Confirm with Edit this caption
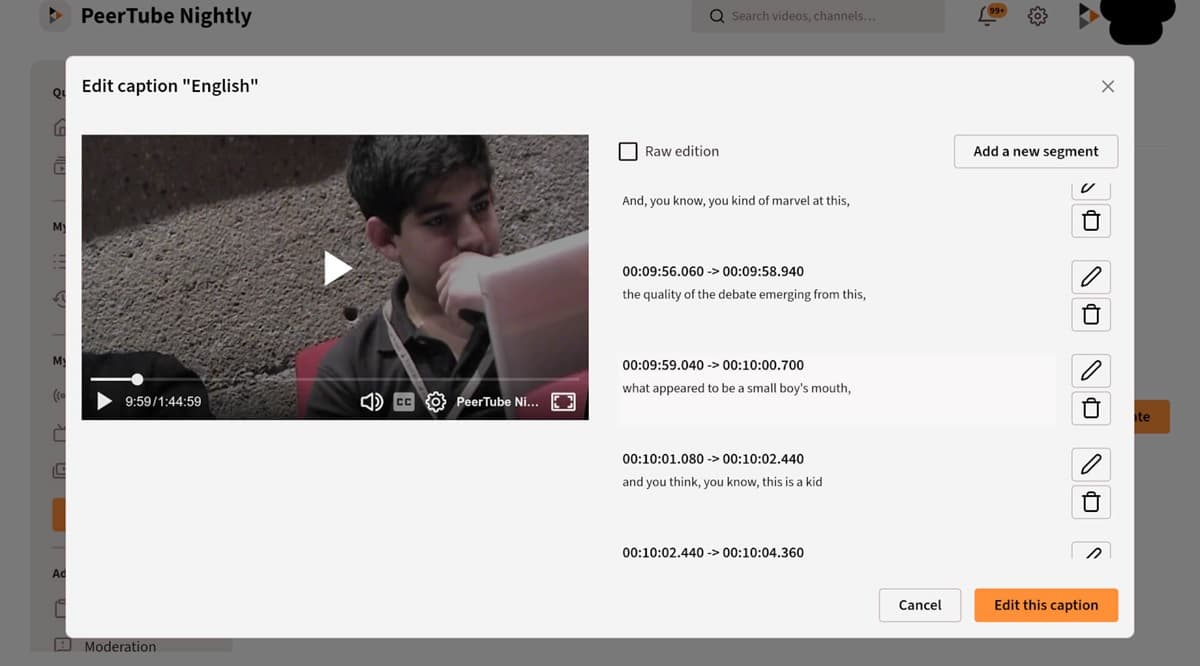The image size is (1200, 666). 1046,605
